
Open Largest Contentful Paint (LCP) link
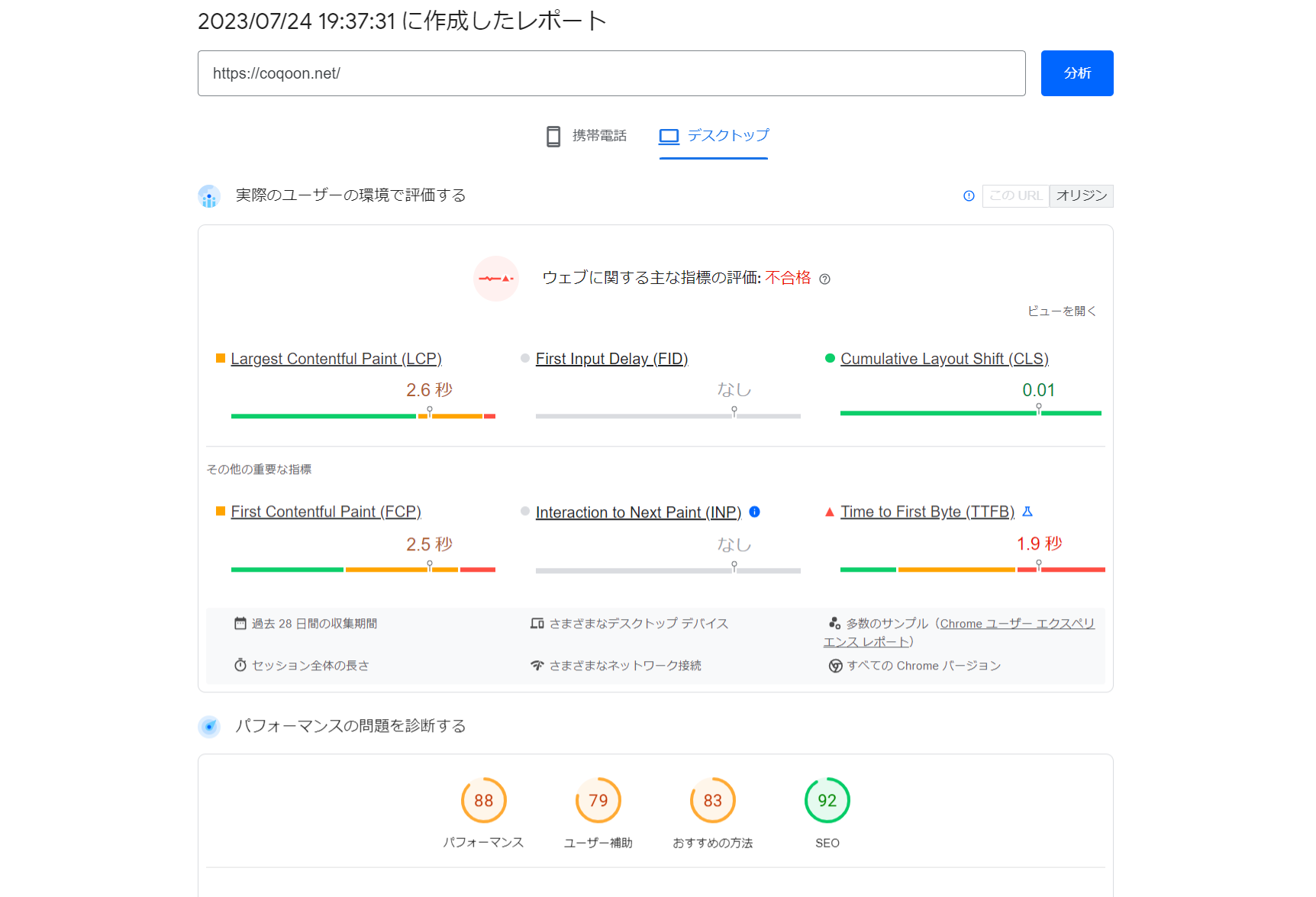click(x=336, y=359)
